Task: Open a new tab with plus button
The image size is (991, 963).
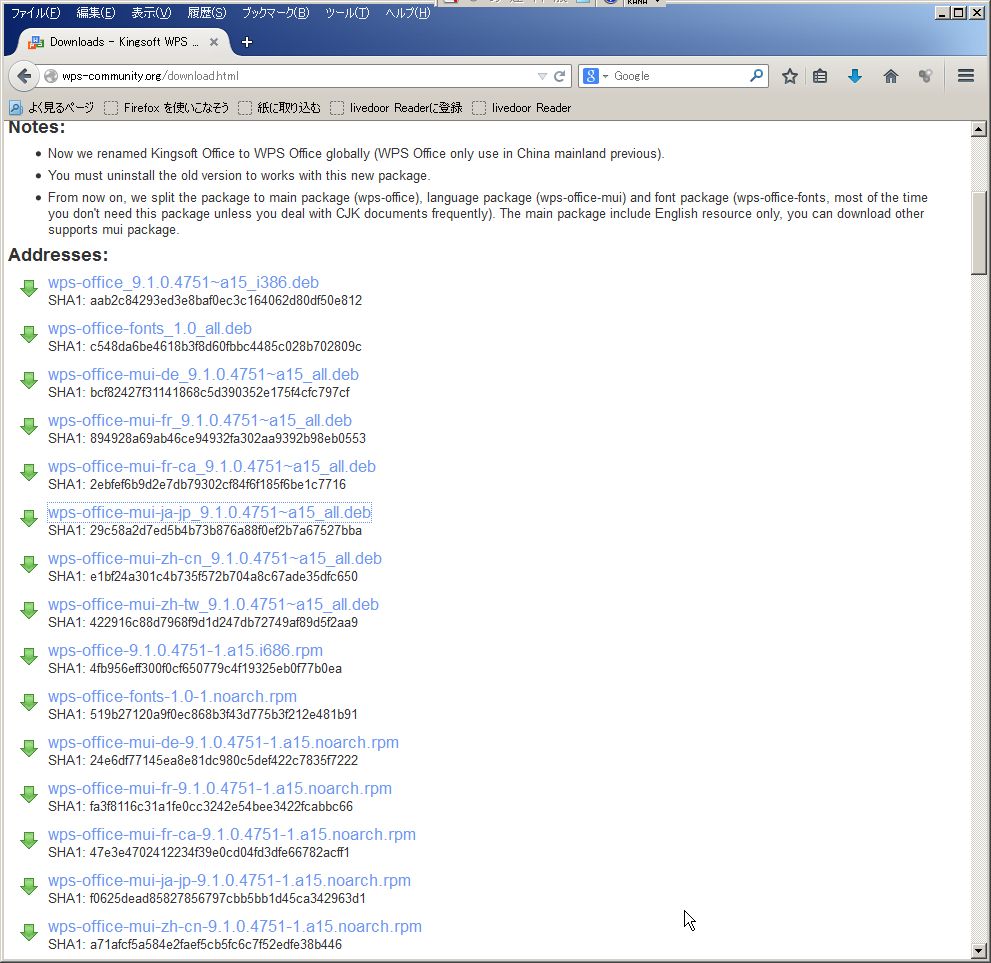Action: [x=247, y=42]
